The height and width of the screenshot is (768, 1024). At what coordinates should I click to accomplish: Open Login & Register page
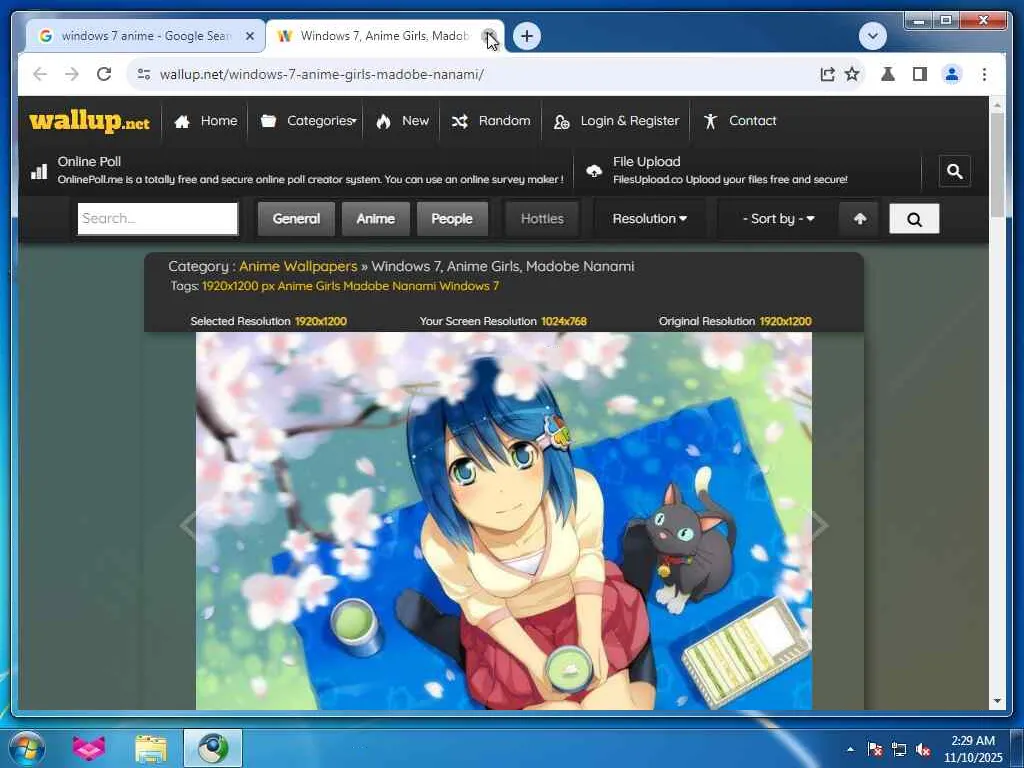coord(616,121)
